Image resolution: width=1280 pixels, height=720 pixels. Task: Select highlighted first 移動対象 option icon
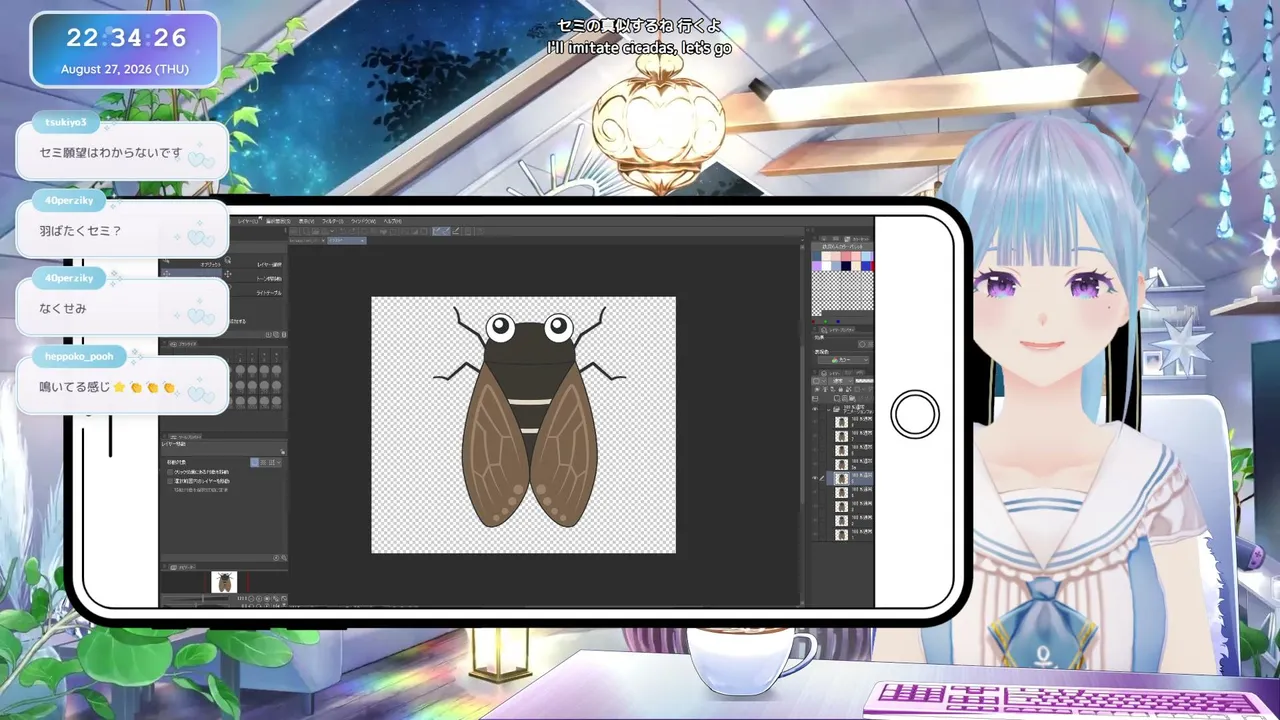(x=255, y=462)
